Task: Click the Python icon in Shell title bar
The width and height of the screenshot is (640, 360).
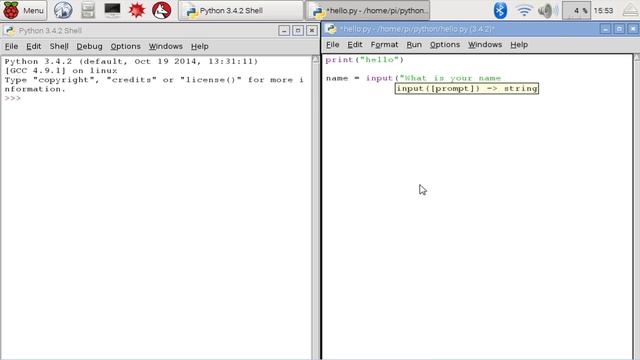Action: tap(10, 31)
